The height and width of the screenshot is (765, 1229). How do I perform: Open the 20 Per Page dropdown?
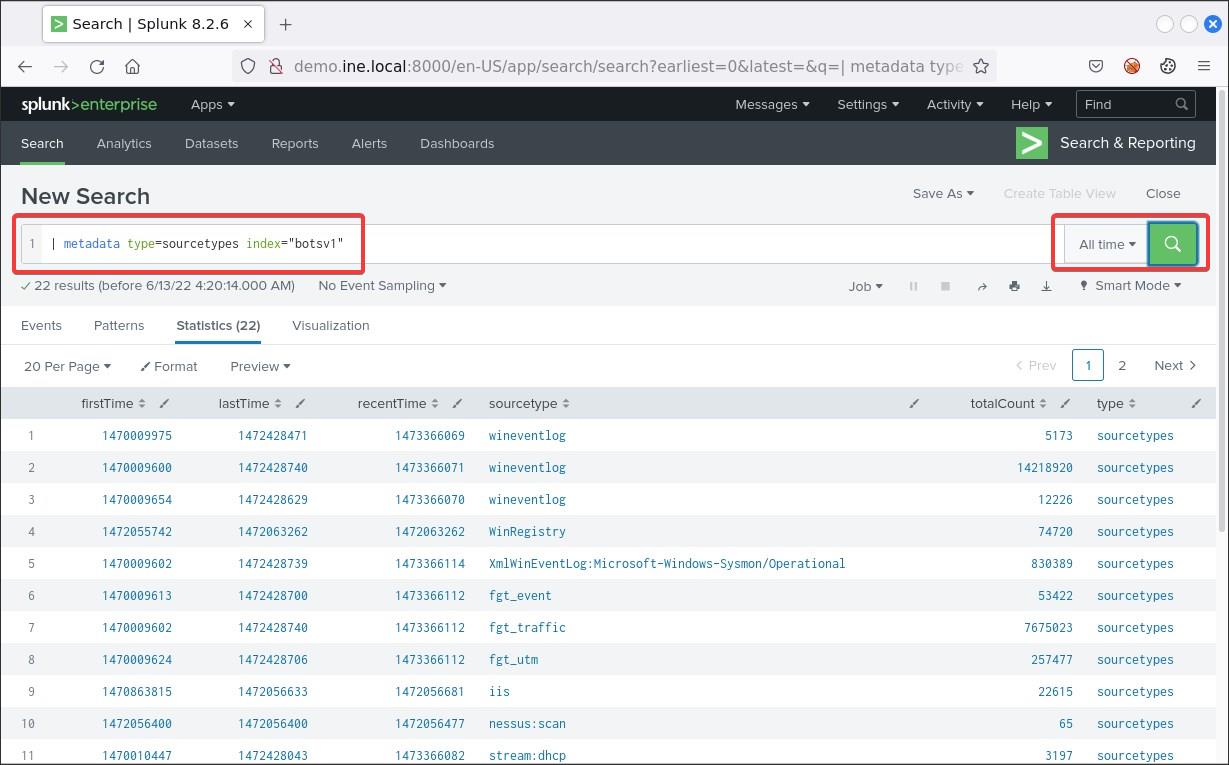click(x=67, y=366)
